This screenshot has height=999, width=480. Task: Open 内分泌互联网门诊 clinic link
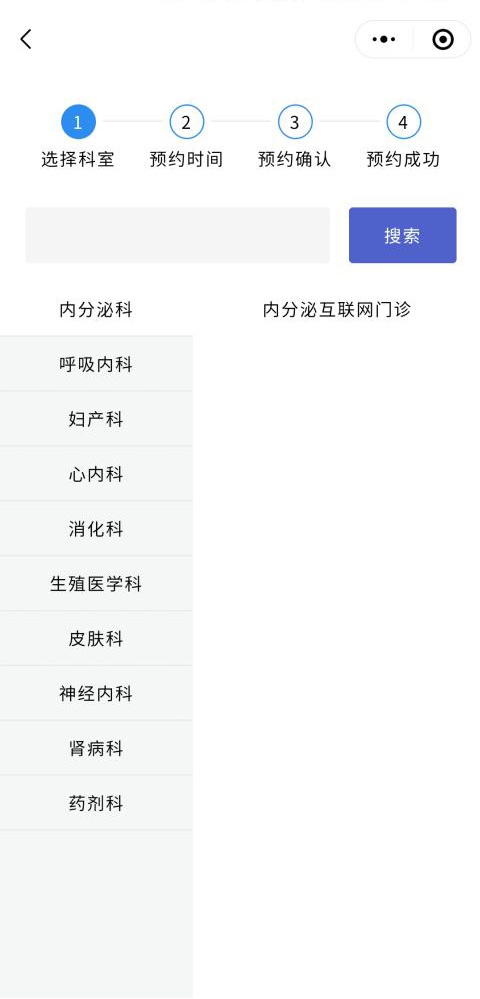pos(337,310)
